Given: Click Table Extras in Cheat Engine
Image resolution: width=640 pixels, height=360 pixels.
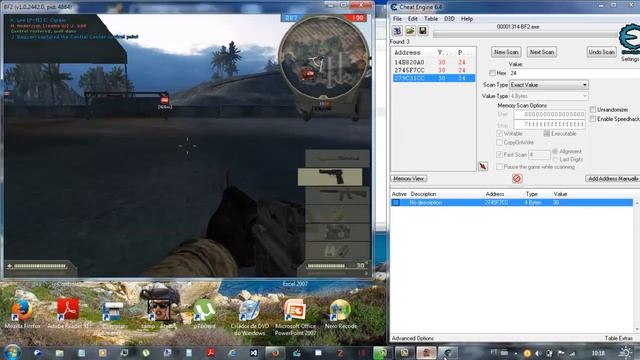Looking at the screenshot, I should click(x=618, y=338).
